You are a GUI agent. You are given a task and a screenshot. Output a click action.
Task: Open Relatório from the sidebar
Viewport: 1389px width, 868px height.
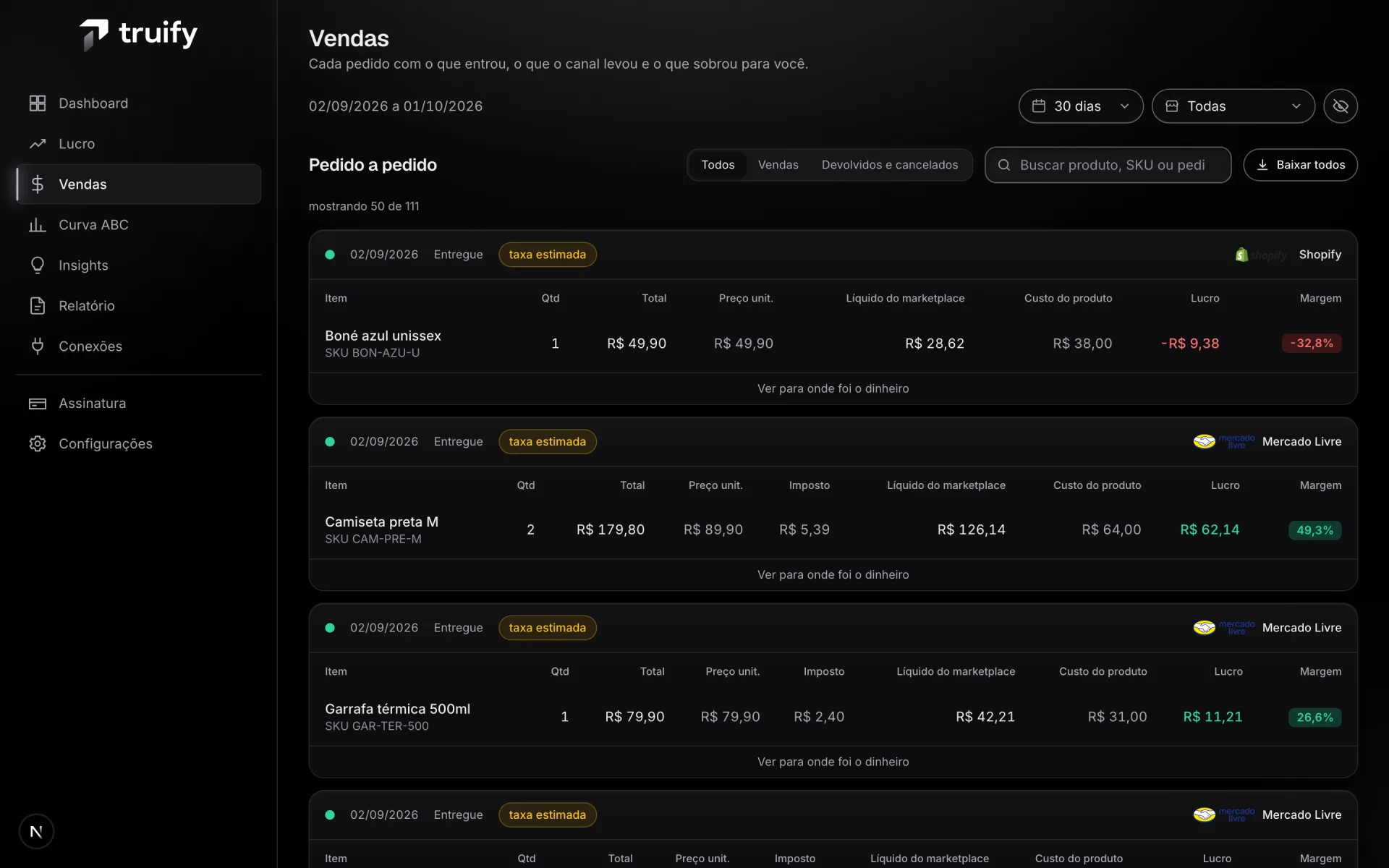coord(138,306)
